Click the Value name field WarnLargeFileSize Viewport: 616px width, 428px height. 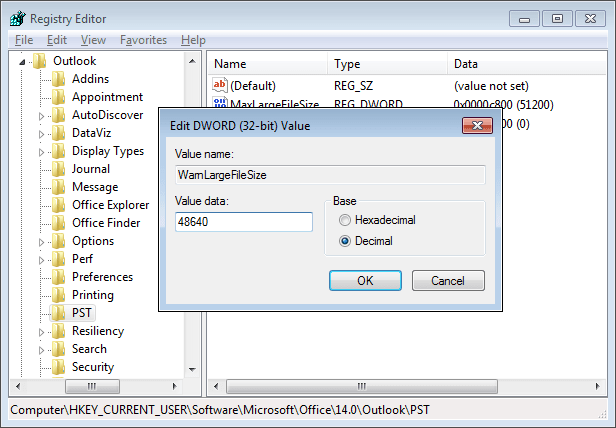pos(330,175)
